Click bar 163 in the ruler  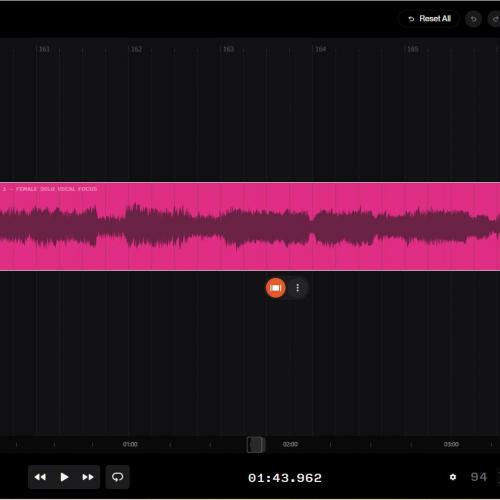[x=229, y=49]
